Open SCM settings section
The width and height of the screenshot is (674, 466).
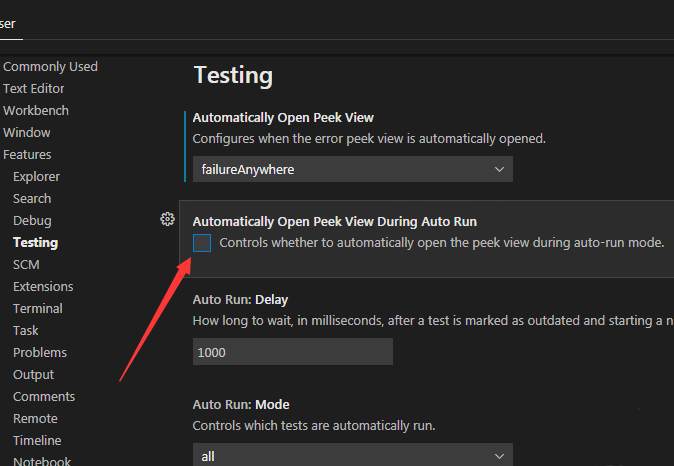(x=26, y=265)
